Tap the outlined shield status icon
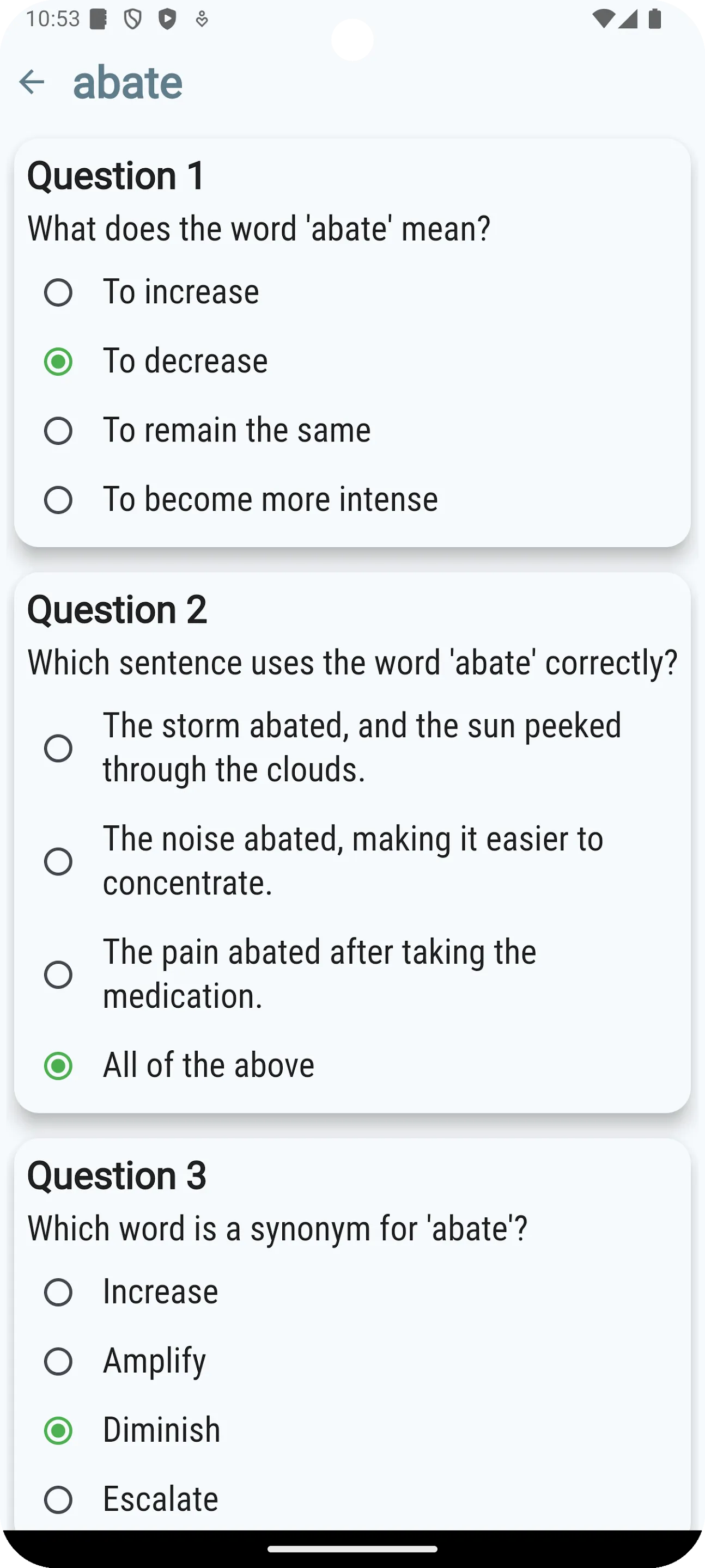The height and width of the screenshot is (1568, 705). pos(132,20)
